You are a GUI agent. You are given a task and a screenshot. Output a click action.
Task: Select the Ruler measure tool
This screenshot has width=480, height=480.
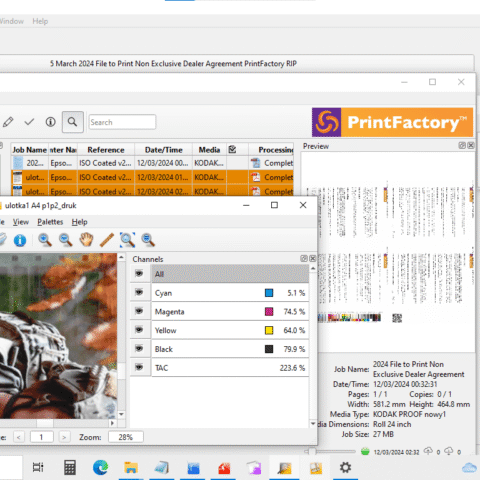[x=107, y=240]
